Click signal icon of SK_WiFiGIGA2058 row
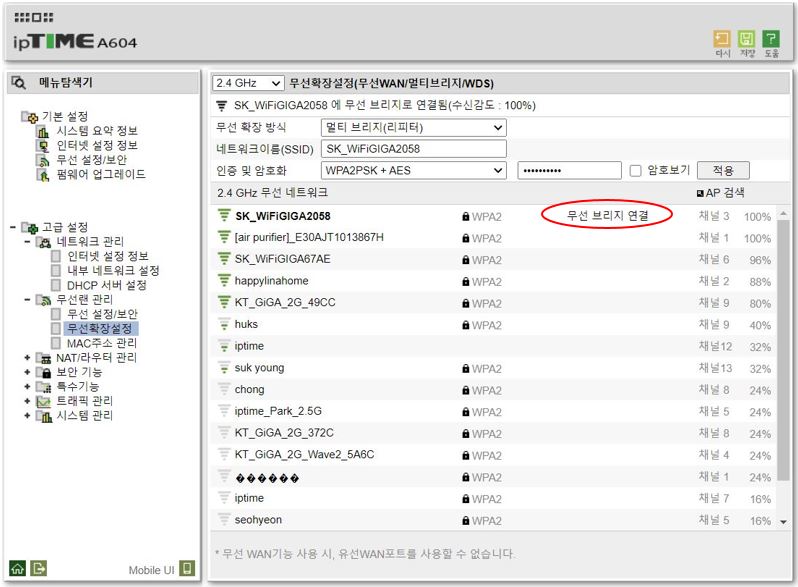Image resolution: width=798 pixels, height=587 pixels. pyautogui.click(x=224, y=216)
